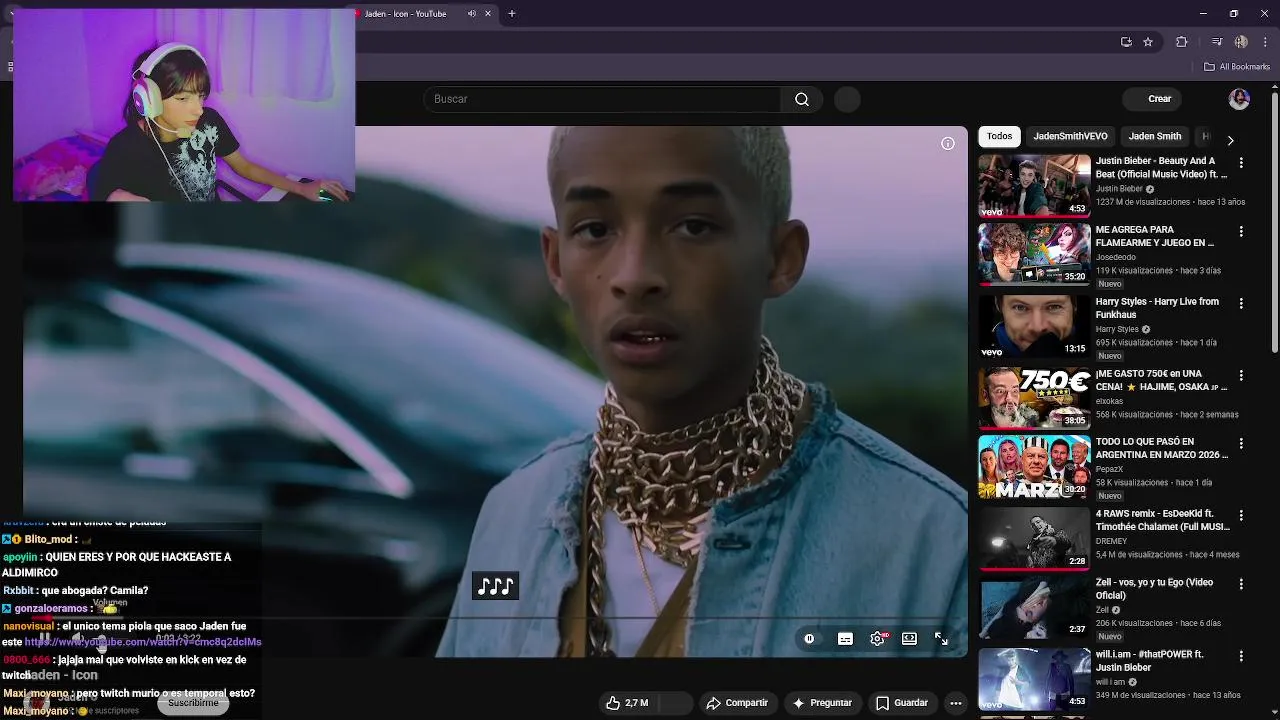Screen dimensions: 1280x720
Task: Open options for will.i.am #thatPOWER video
Action: (1241, 655)
